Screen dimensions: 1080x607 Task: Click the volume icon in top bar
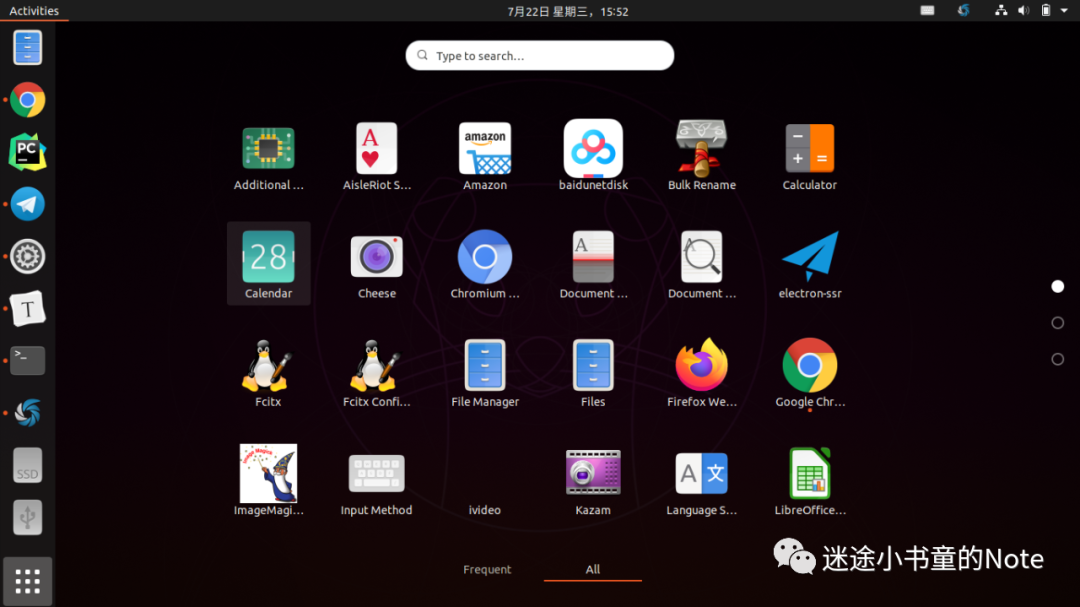[1024, 10]
